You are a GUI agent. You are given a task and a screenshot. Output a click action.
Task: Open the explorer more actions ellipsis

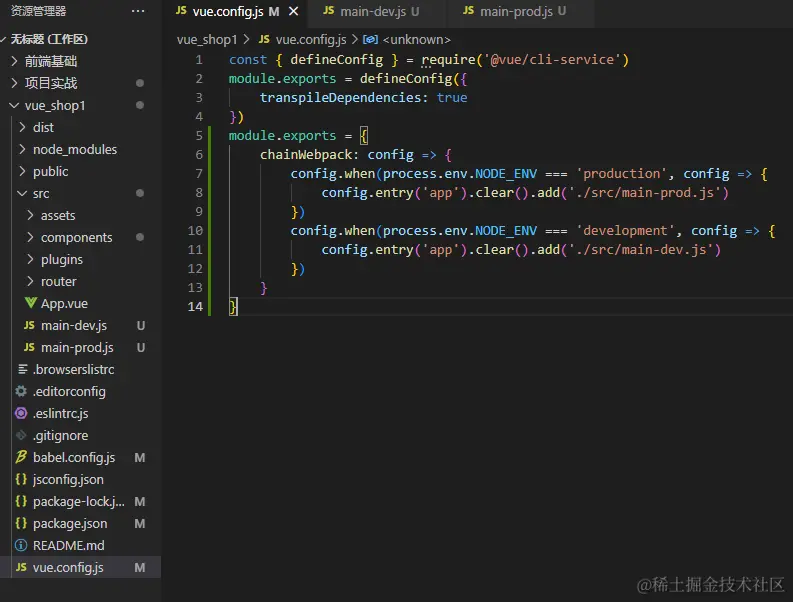coord(138,11)
